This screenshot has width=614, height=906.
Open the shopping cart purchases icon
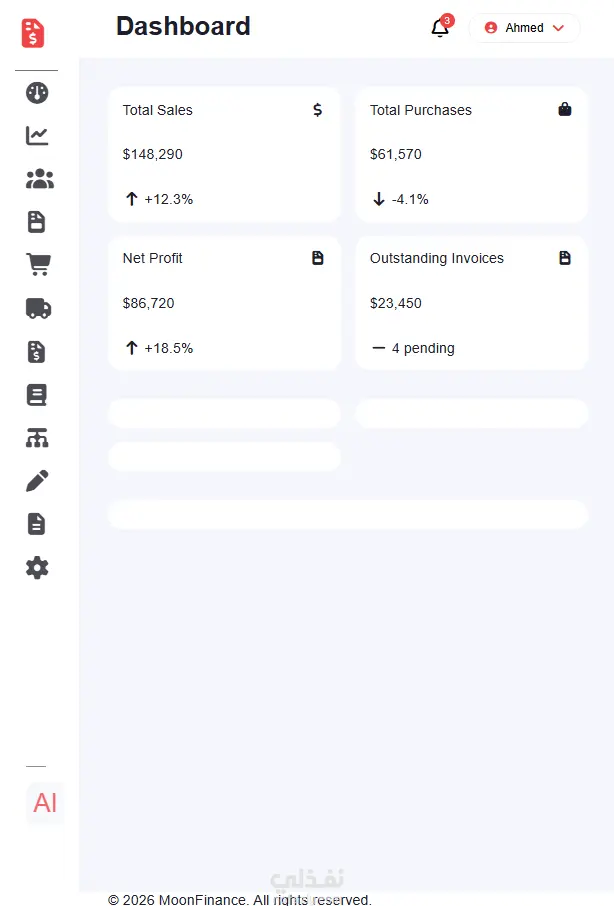pyautogui.click(x=38, y=265)
